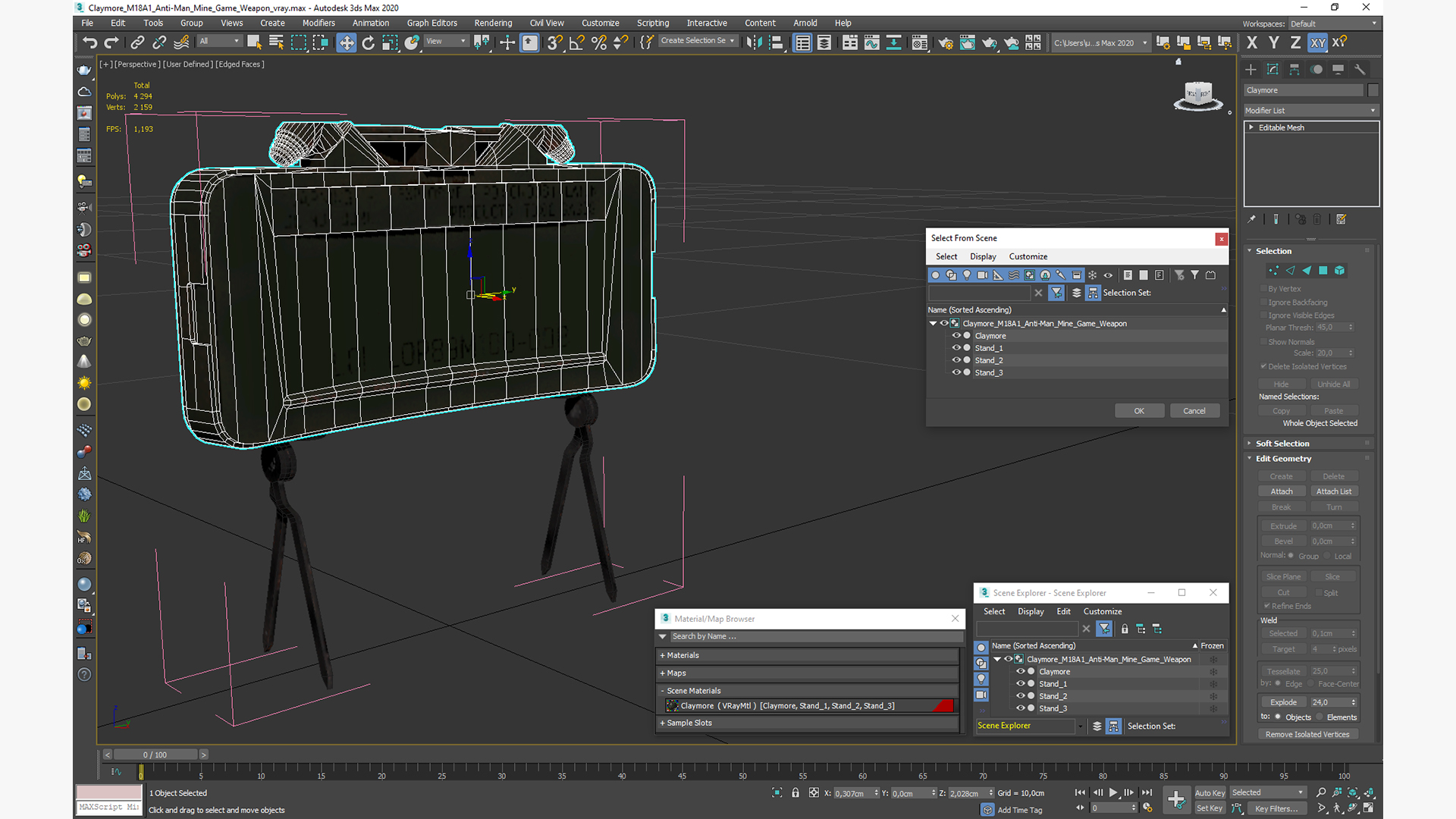Toggle Ignore Backfacing checkbox
The width and height of the screenshot is (1456, 819).
coord(1263,303)
